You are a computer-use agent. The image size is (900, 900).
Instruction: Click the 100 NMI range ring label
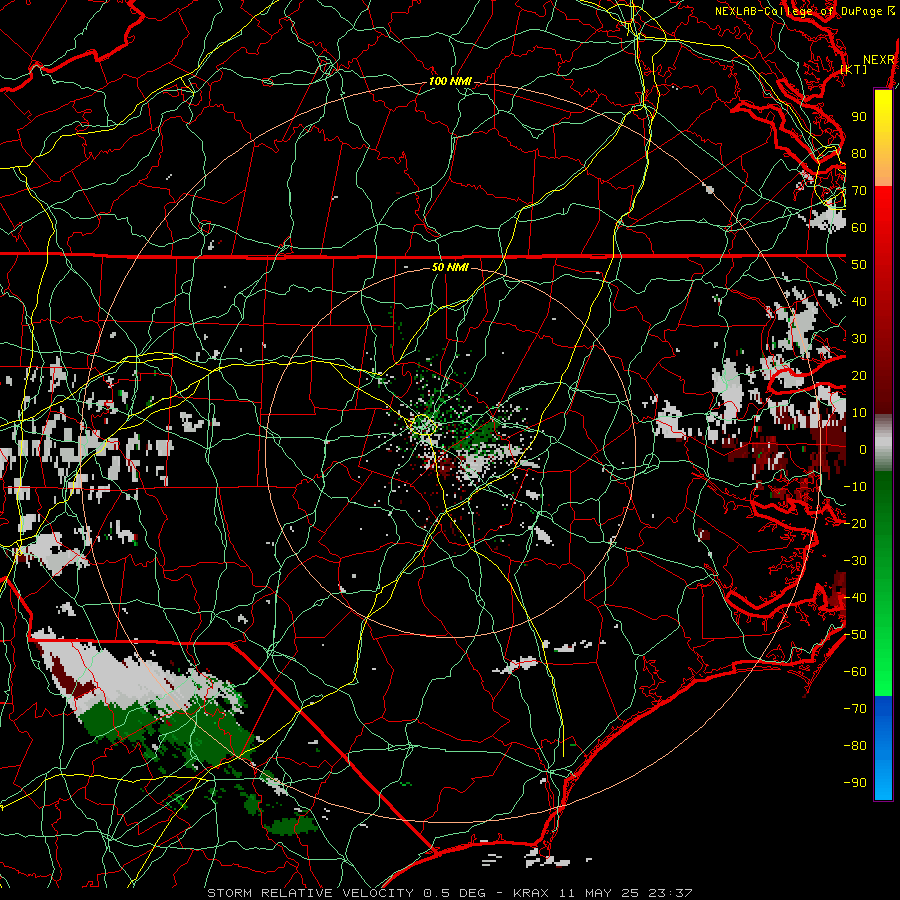click(x=451, y=82)
